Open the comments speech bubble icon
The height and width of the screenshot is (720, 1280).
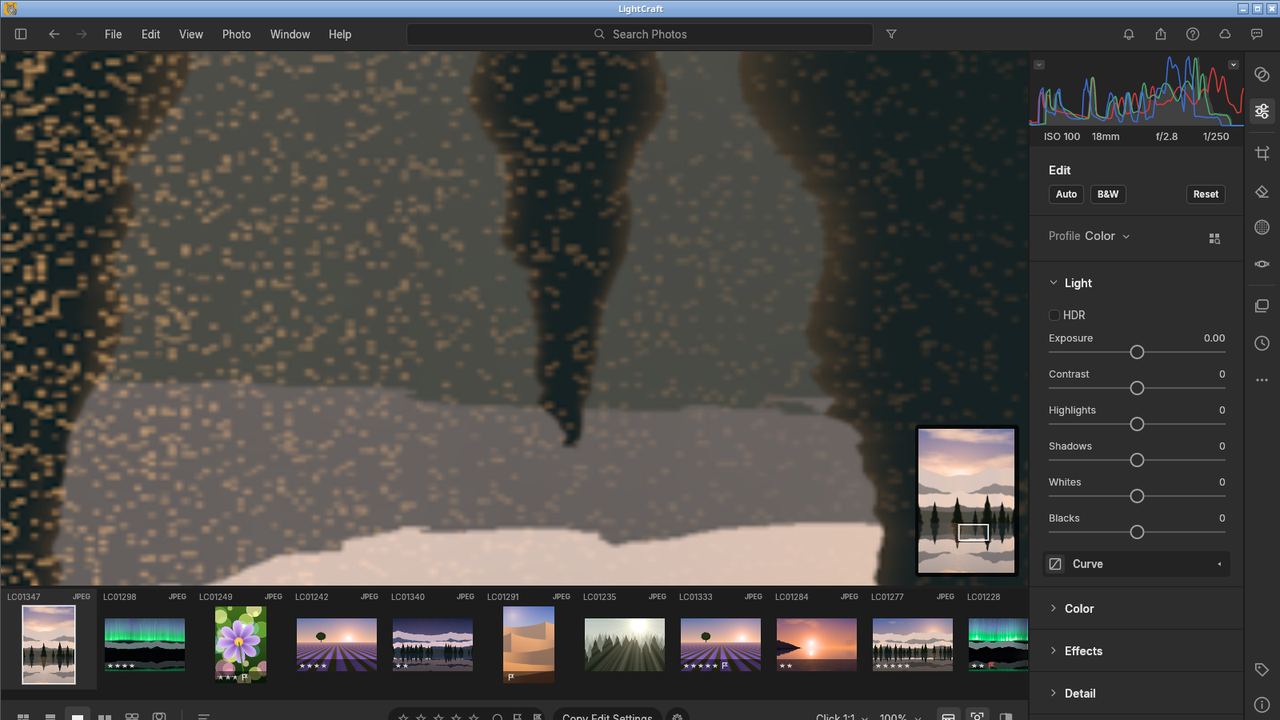click(1257, 34)
